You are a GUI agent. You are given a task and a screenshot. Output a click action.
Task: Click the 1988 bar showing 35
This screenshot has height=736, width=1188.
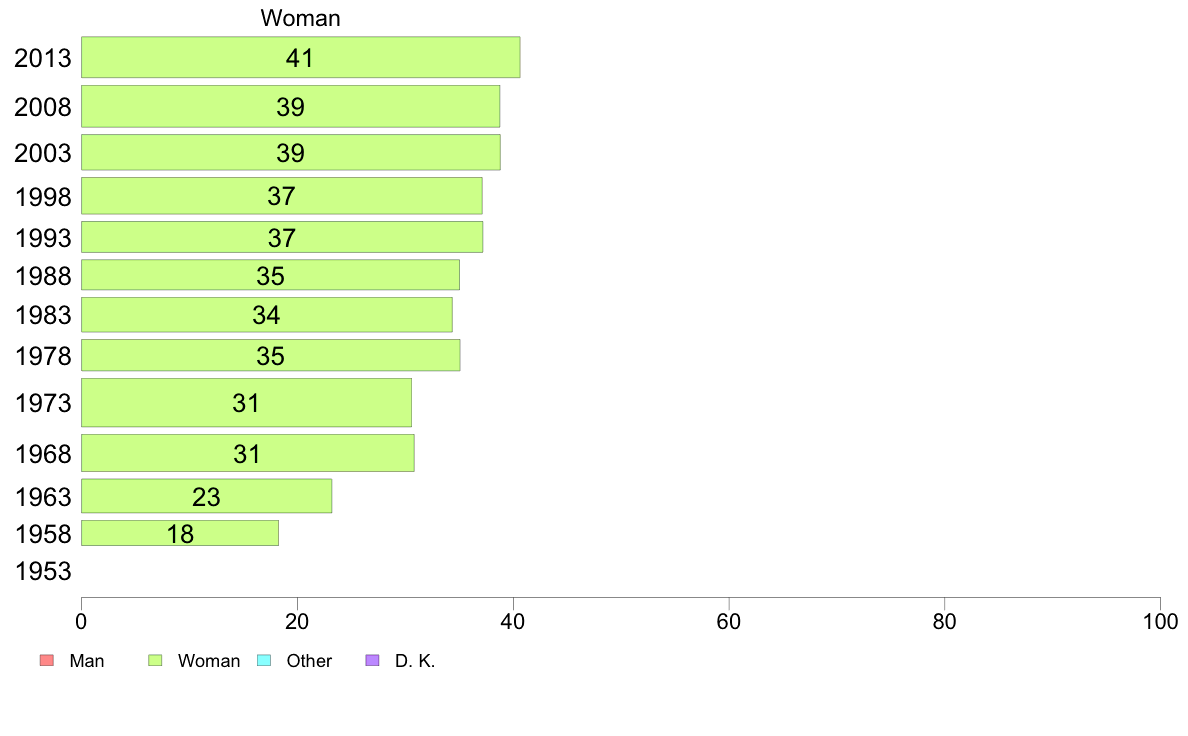coord(270,275)
